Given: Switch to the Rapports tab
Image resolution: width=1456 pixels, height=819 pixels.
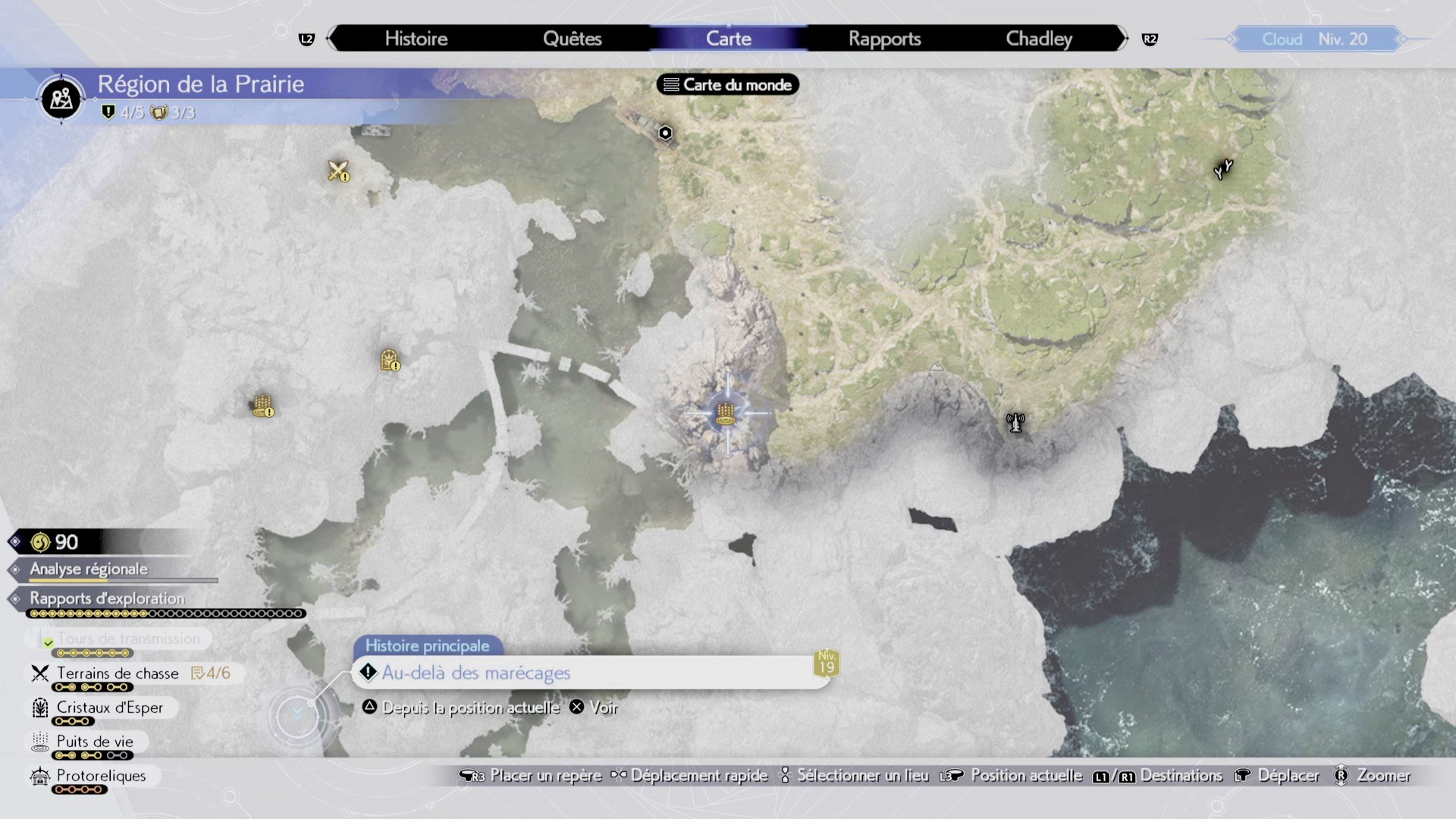Looking at the screenshot, I should point(885,39).
